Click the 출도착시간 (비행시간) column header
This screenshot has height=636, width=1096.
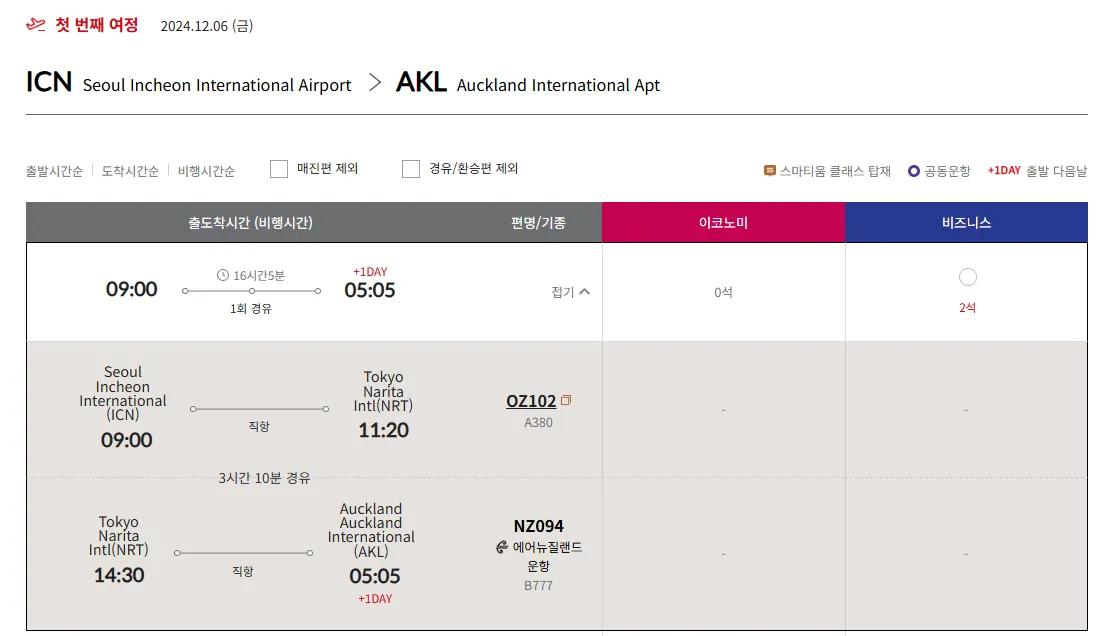click(x=250, y=223)
